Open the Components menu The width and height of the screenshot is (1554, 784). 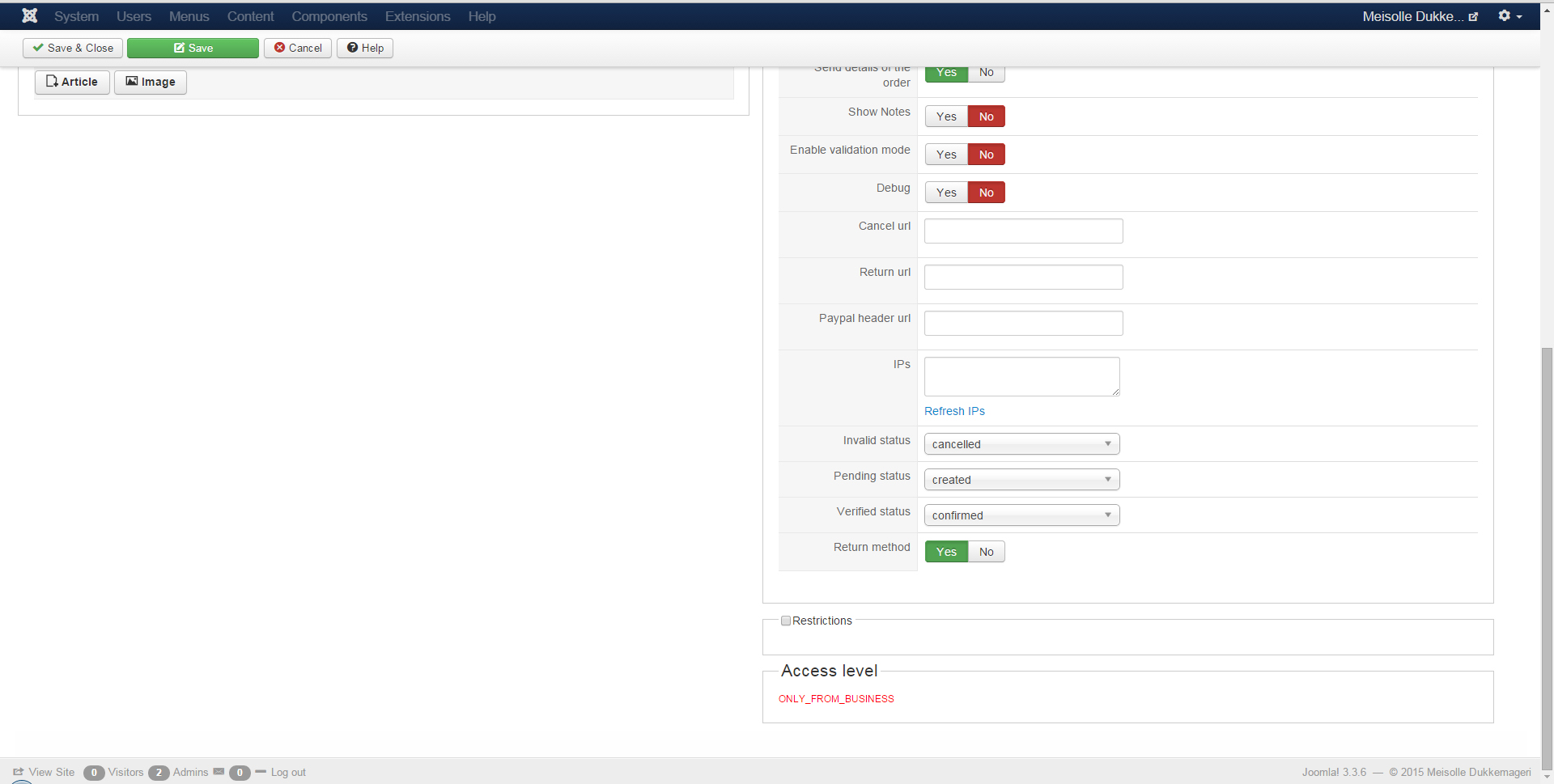(x=329, y=16)
